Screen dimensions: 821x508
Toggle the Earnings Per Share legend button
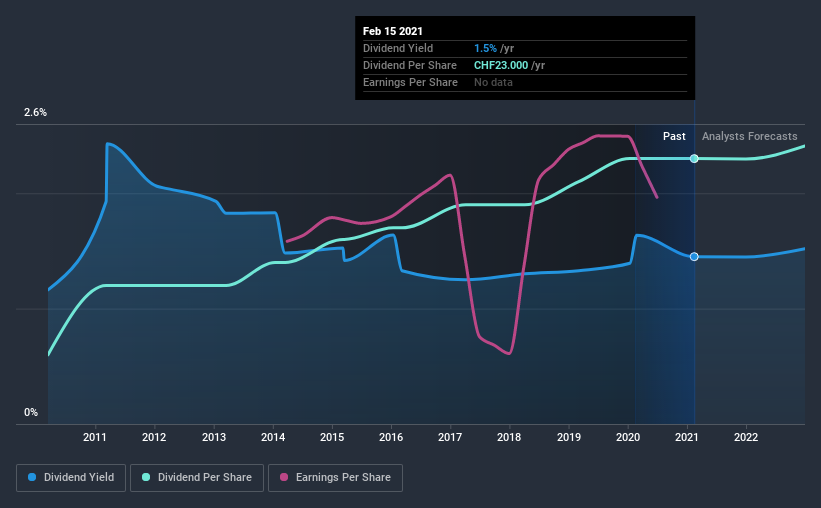pos(335,478)
